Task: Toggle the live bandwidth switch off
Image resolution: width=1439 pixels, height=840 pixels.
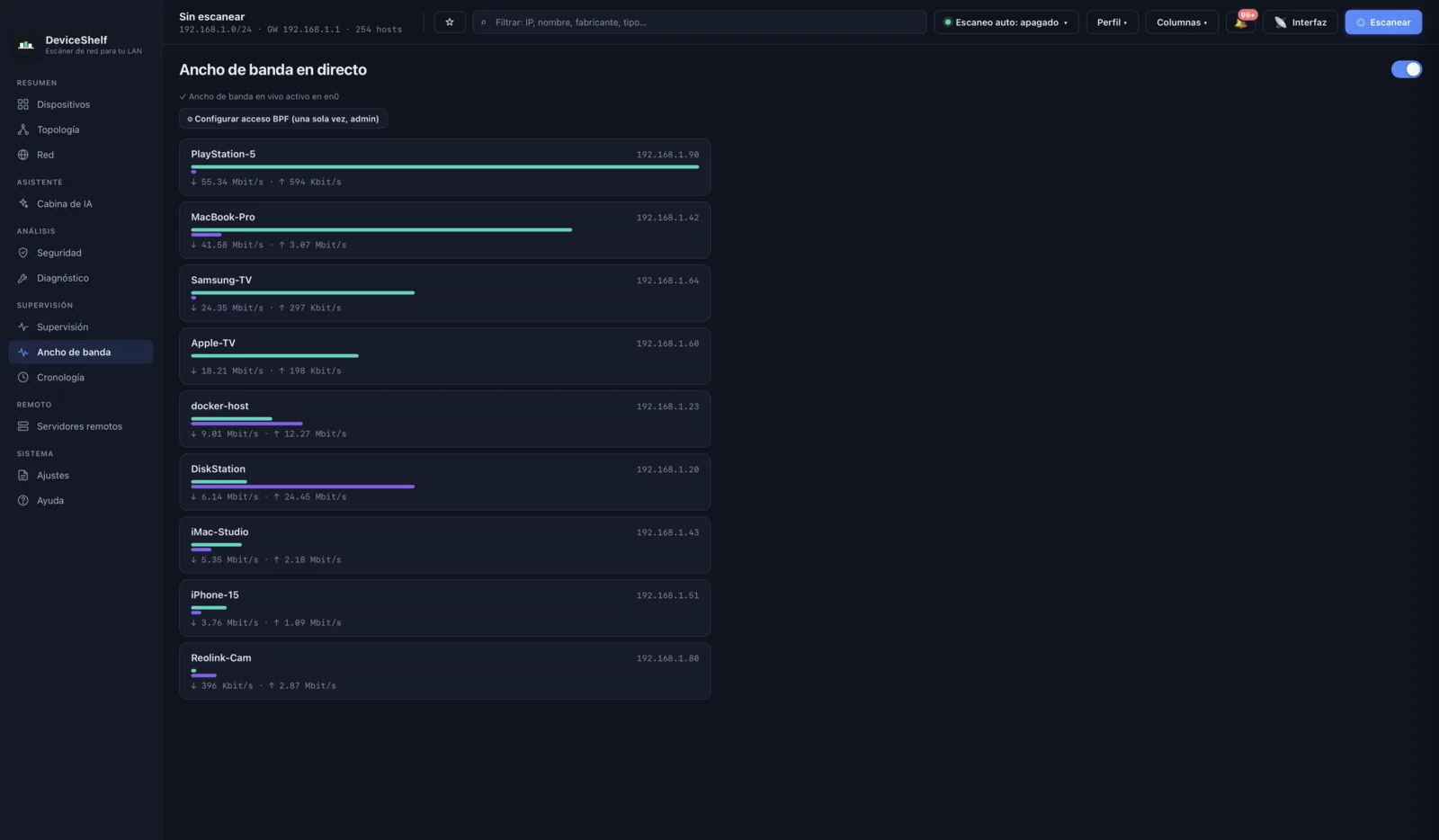Action: [1407, 69]
